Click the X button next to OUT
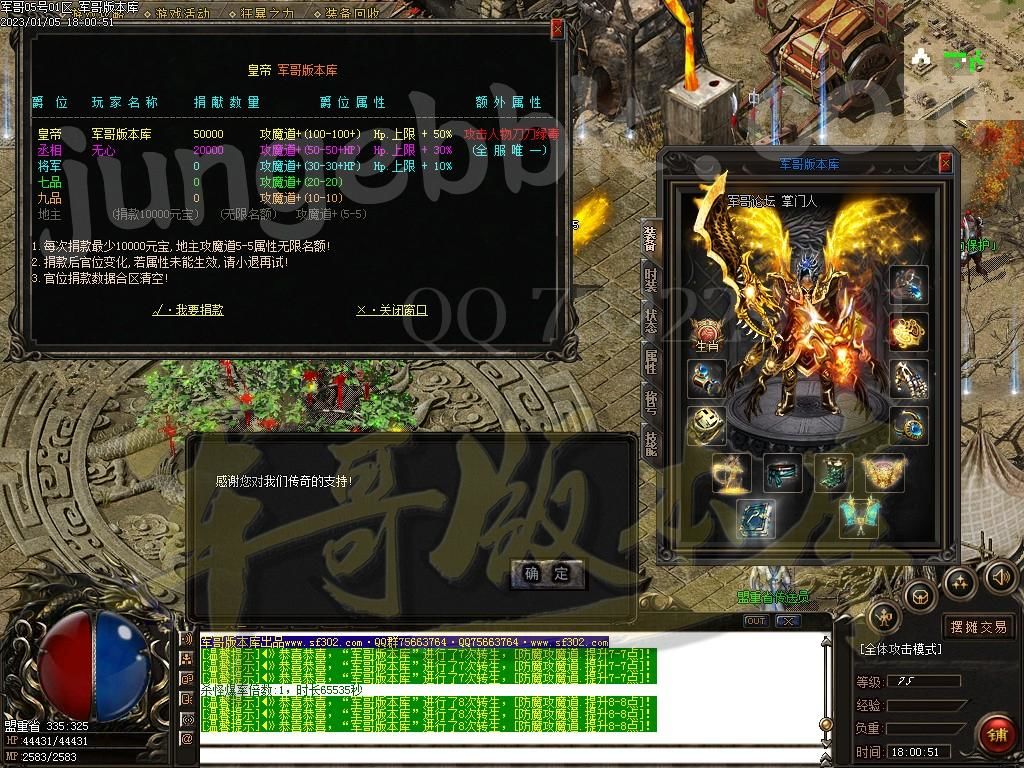The width and height of the screenshot is (1024, 768). coord(788,621)
